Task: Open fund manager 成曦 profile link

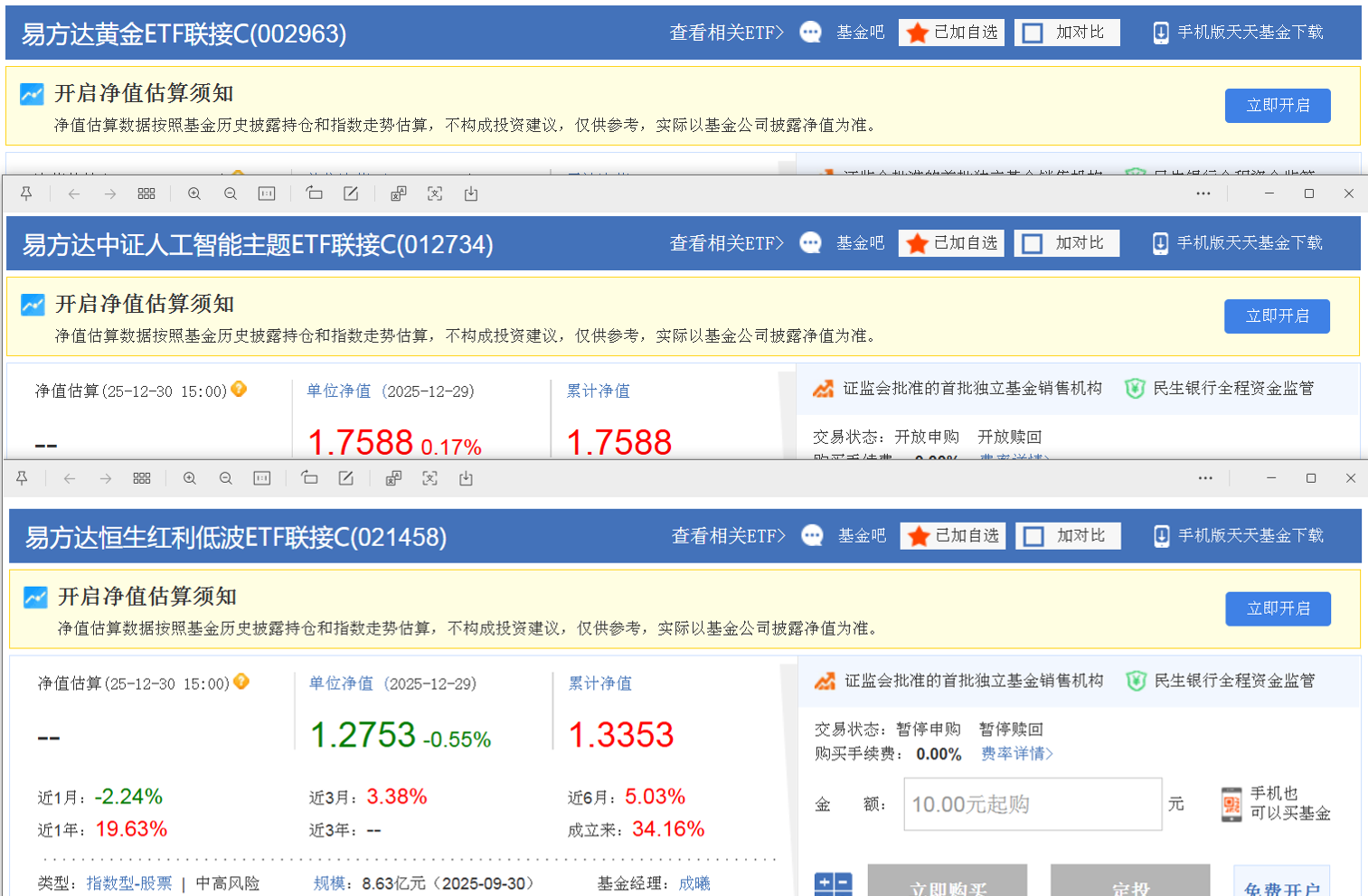Action: pyautogui.click(x=694, y=883)
